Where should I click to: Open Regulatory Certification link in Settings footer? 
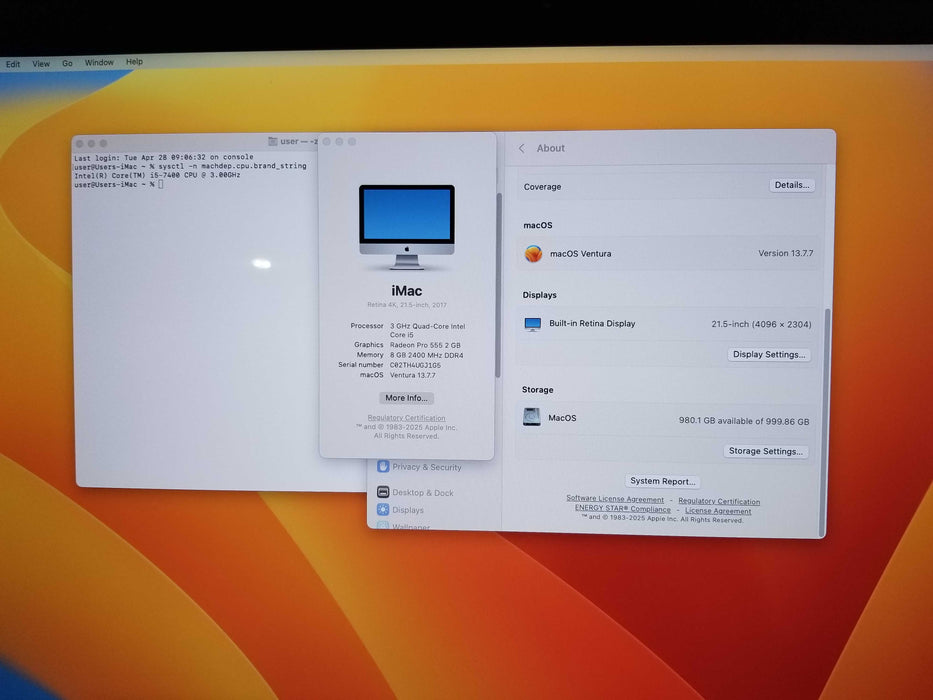[719, 501]
